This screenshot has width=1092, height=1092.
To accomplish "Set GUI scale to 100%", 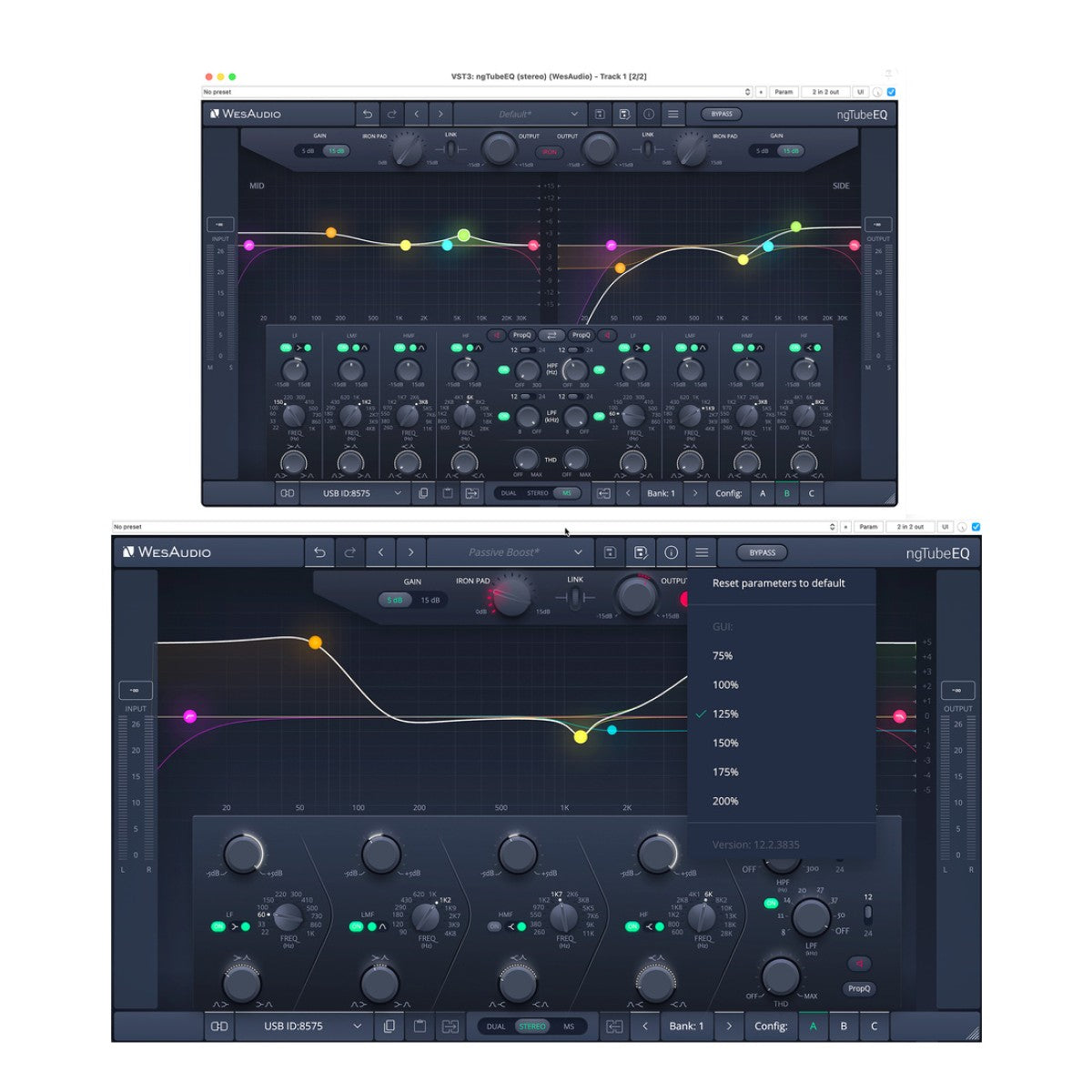I will coord(725,685).
